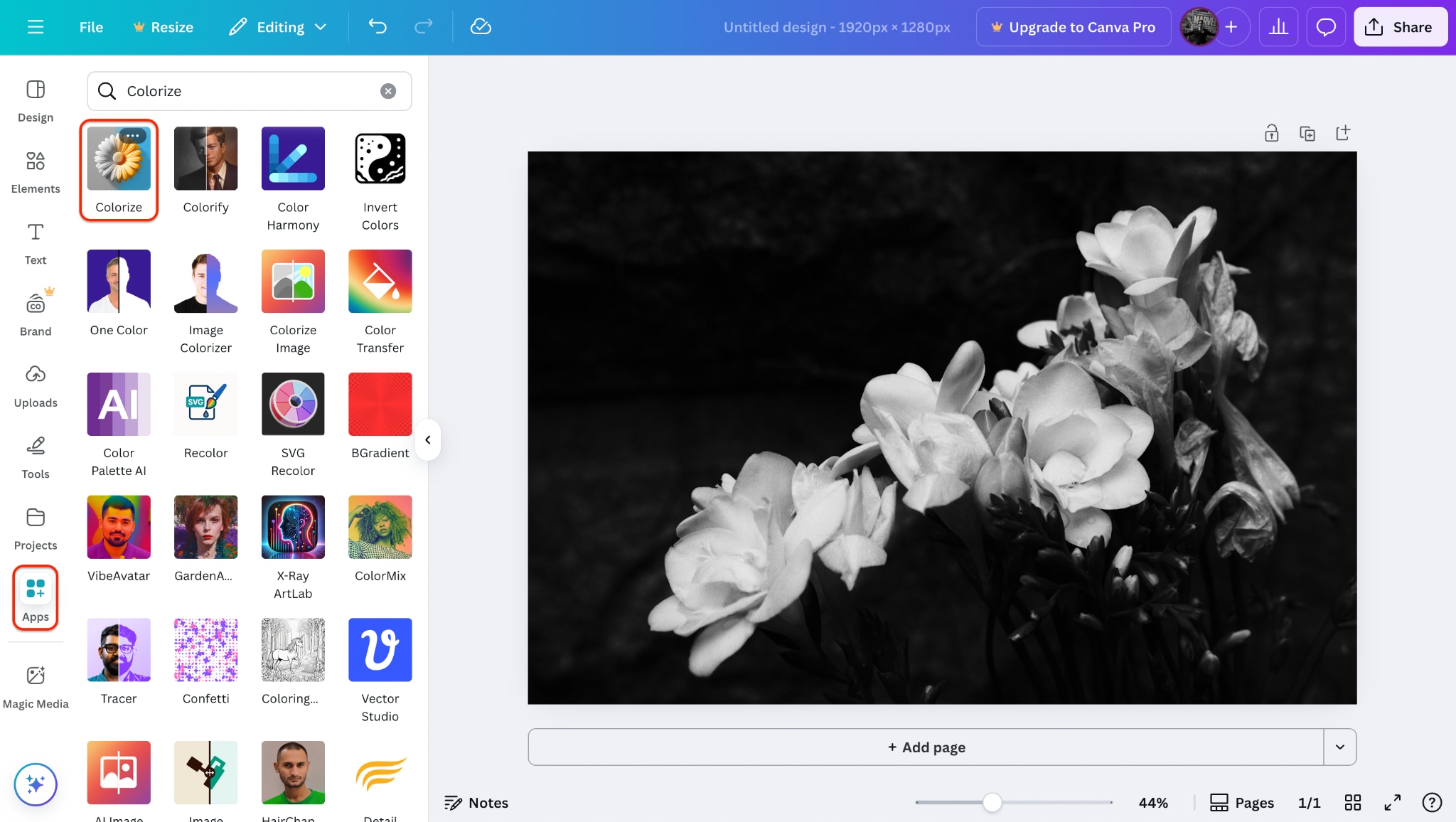Select the Colorize app

click(119, 169)
